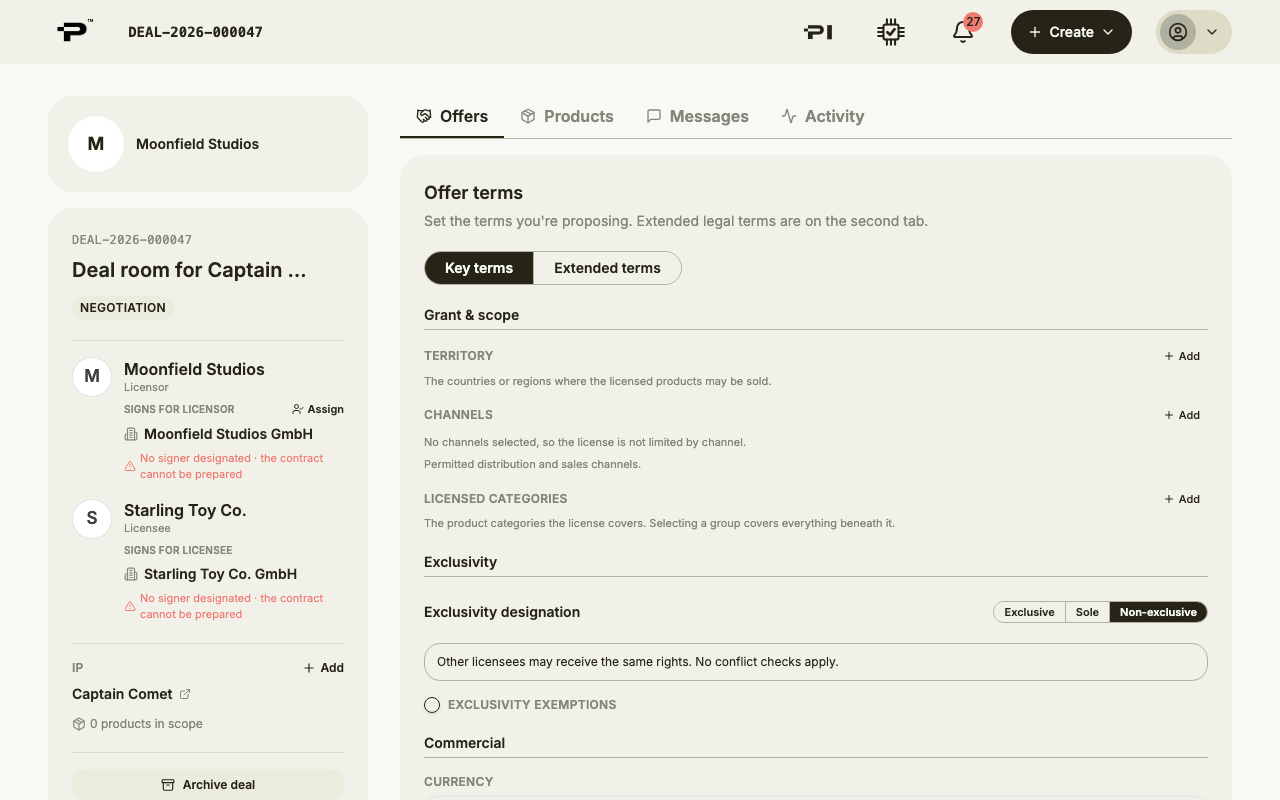Click Moonfield Studios licensor avatar M
The height and width of the screenshot is (800, 1280).
point(92,377)
